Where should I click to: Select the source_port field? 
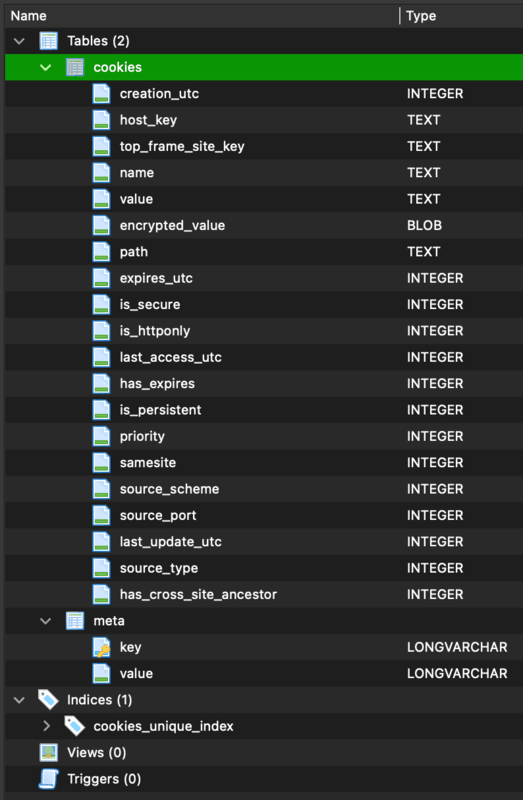(264, 515)
